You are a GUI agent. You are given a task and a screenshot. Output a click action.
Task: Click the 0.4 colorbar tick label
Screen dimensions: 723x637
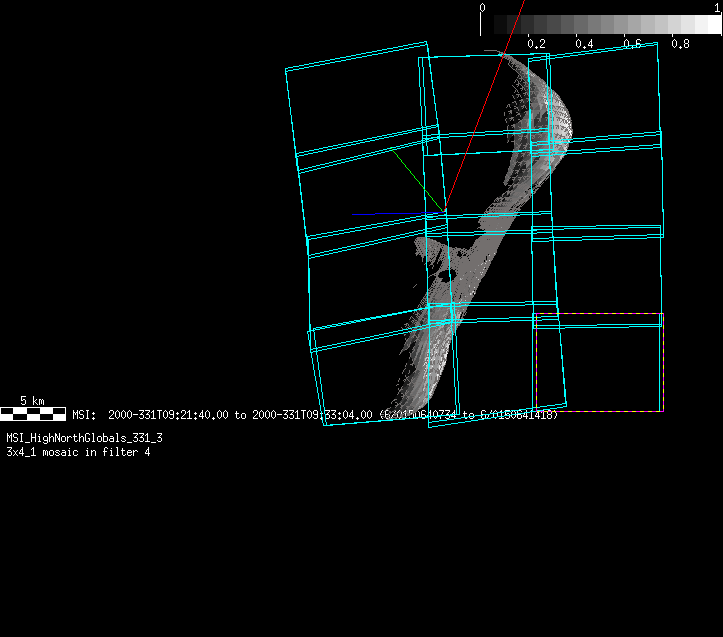pyautogui.click(x=584, y=44)
